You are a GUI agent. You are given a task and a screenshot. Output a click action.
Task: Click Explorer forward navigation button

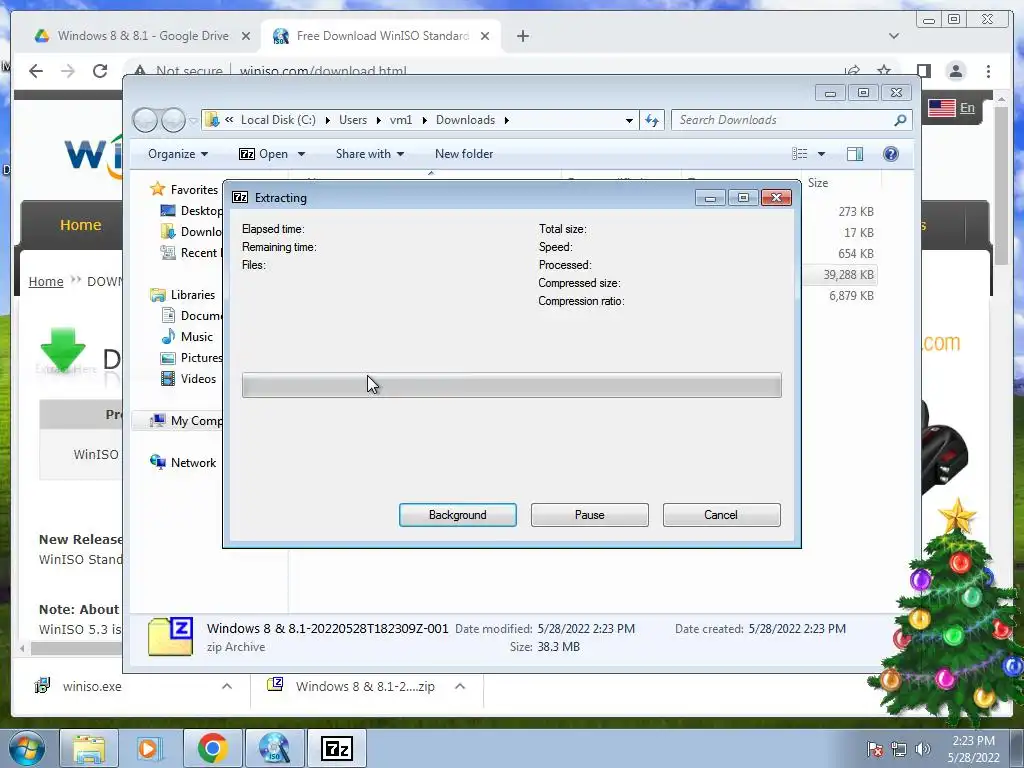coord(173,120)
